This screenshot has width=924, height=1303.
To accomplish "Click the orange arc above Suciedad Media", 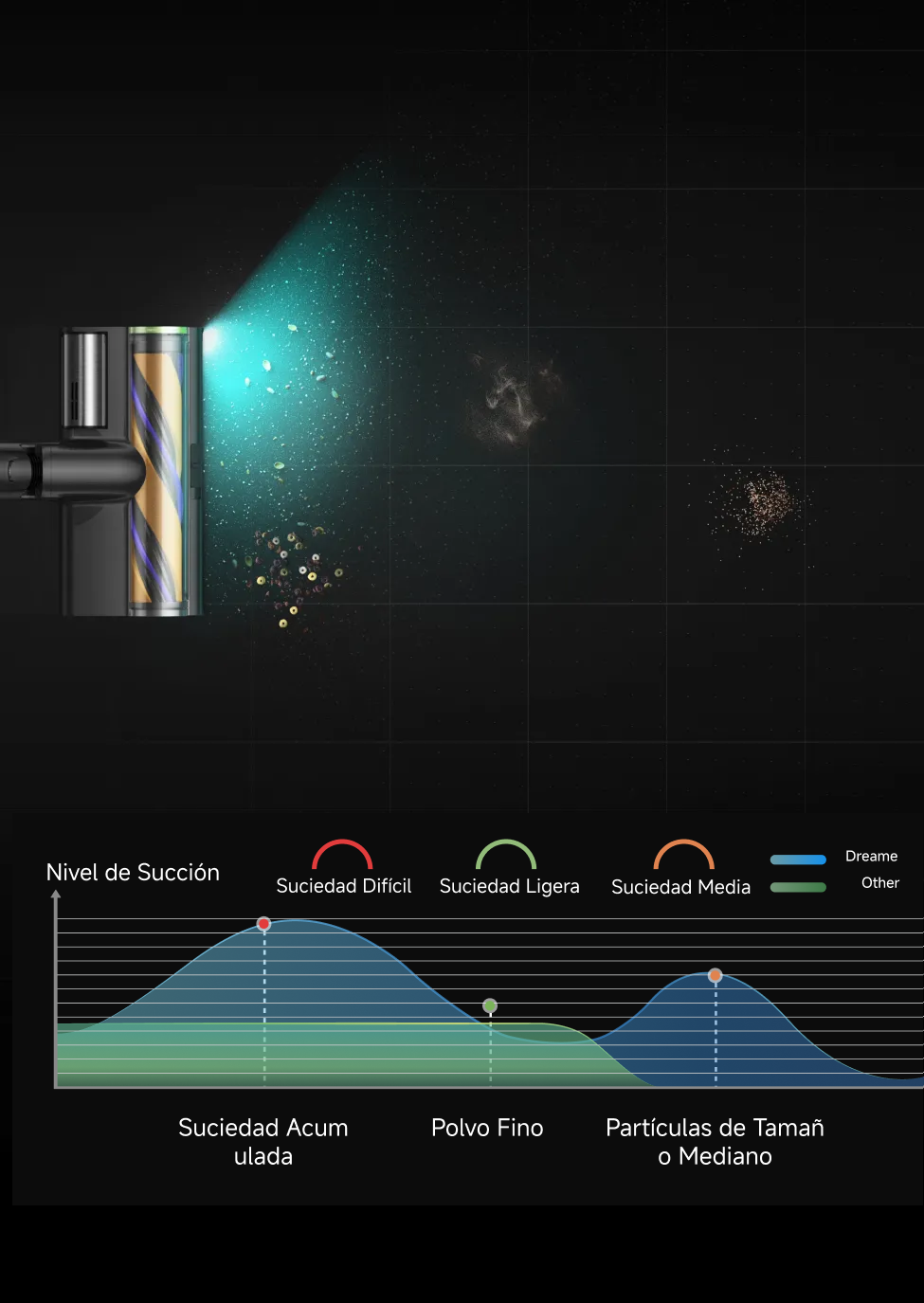I will (x=683, y=853).
